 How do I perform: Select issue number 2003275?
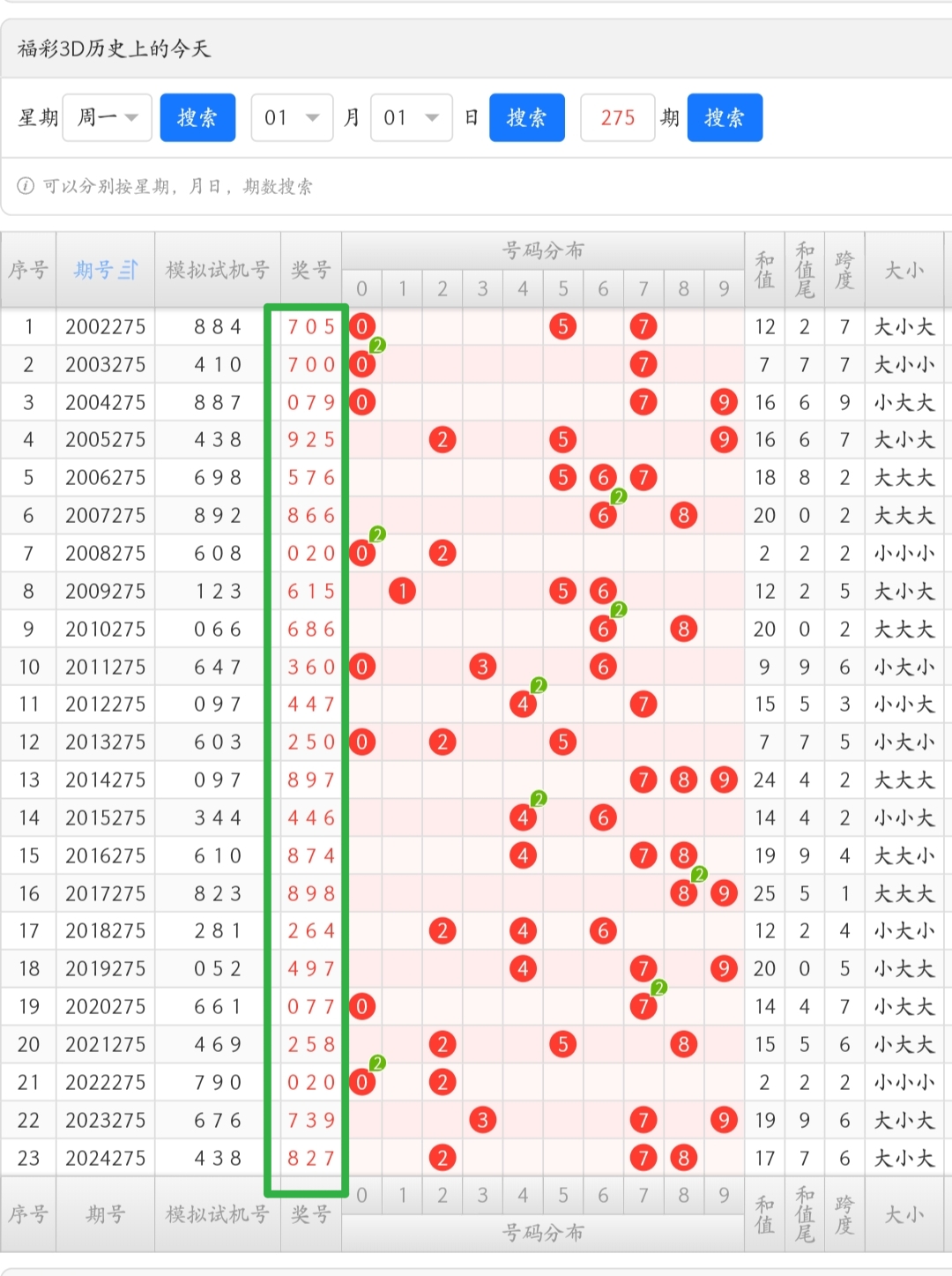pyautogui.click(x=105, y=365)
